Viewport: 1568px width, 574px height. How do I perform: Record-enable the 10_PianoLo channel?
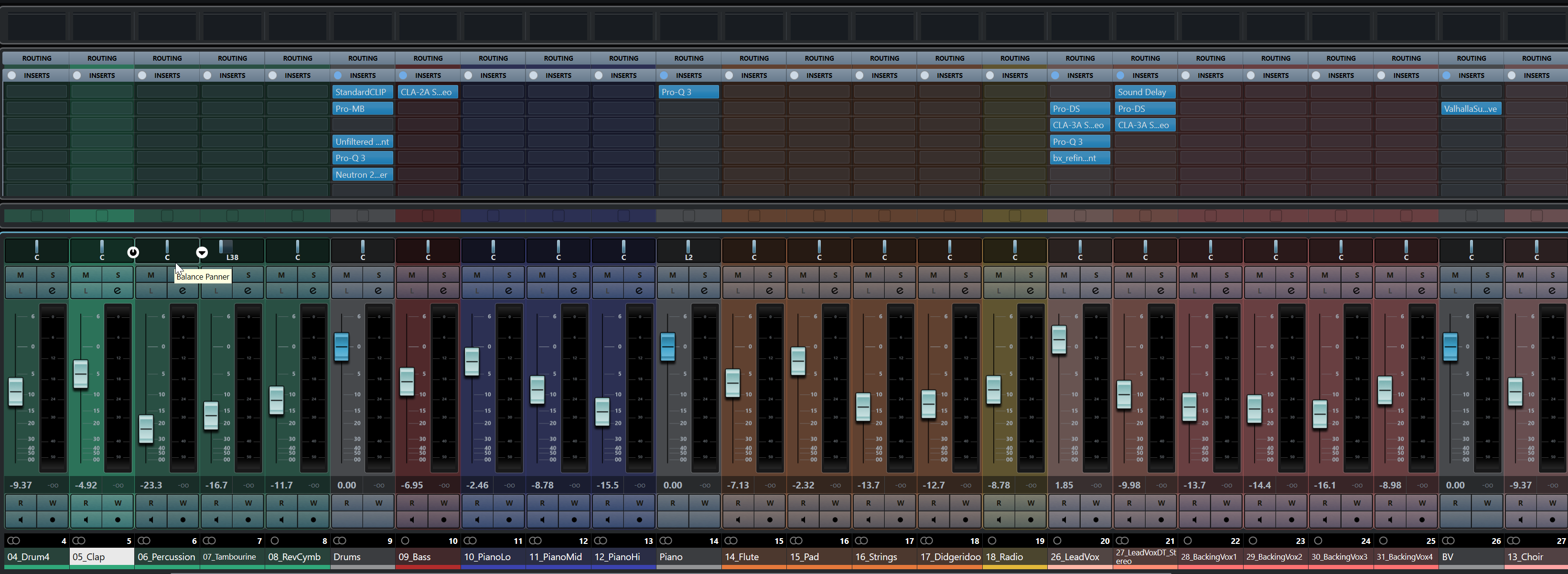(509, 520)
